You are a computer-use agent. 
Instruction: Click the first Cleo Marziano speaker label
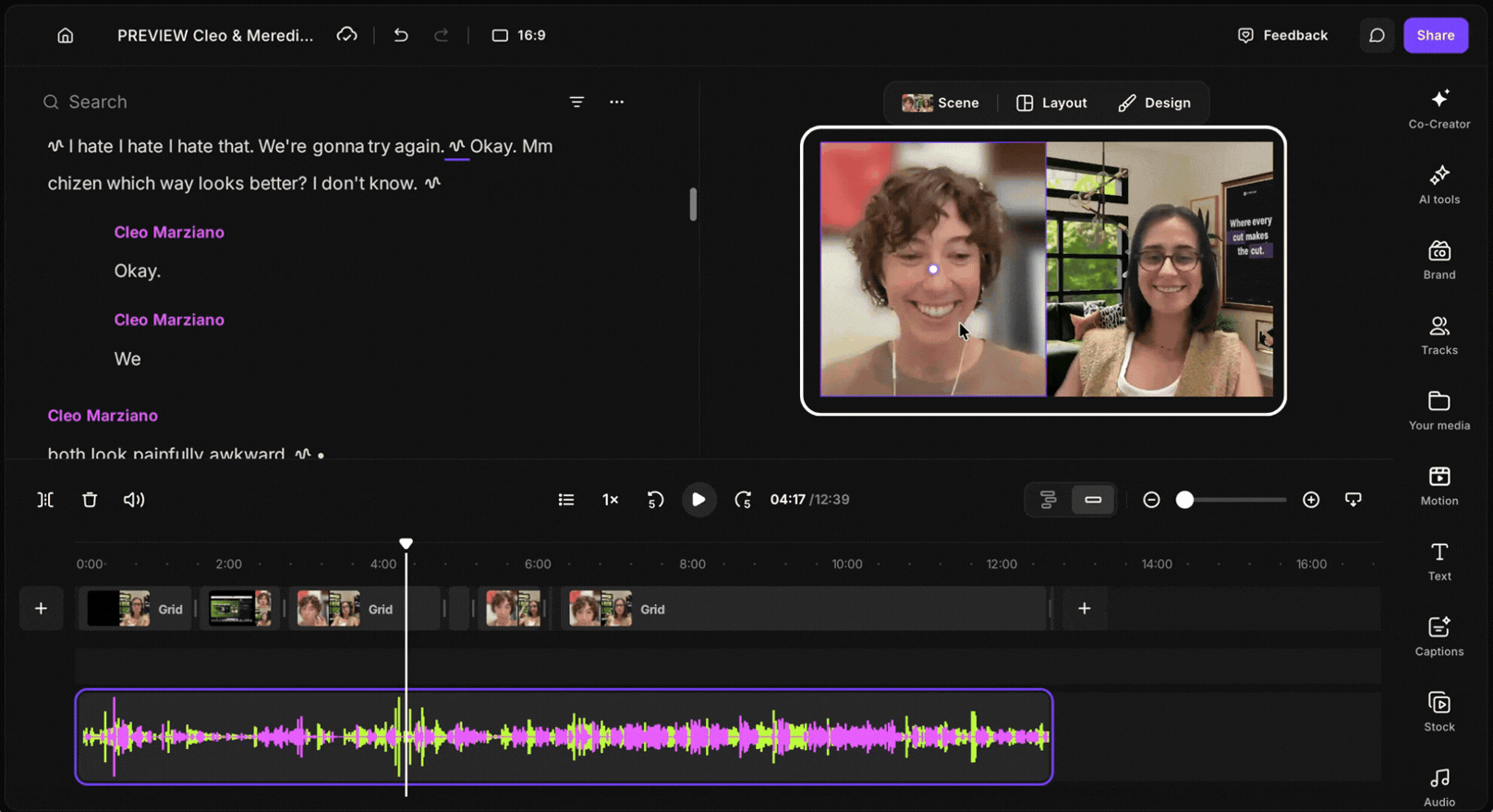point(169,232)
